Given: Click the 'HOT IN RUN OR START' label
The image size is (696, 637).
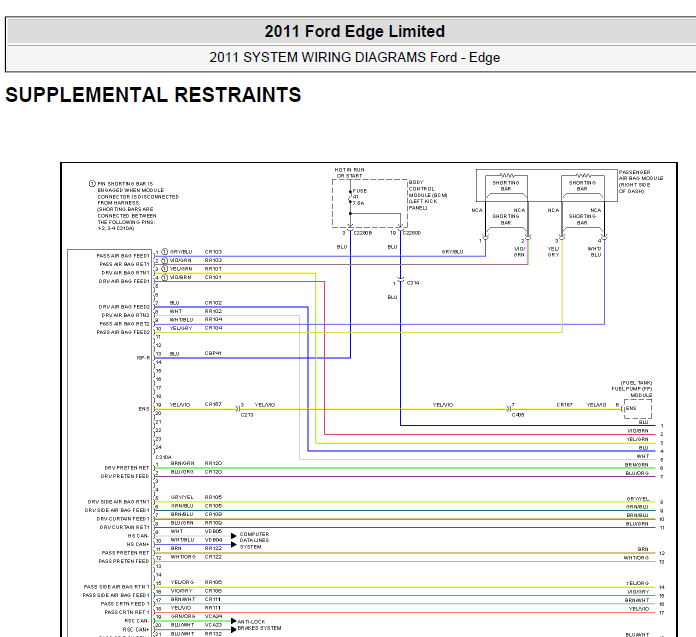Looking at the screenshot, I should point(349,173).
